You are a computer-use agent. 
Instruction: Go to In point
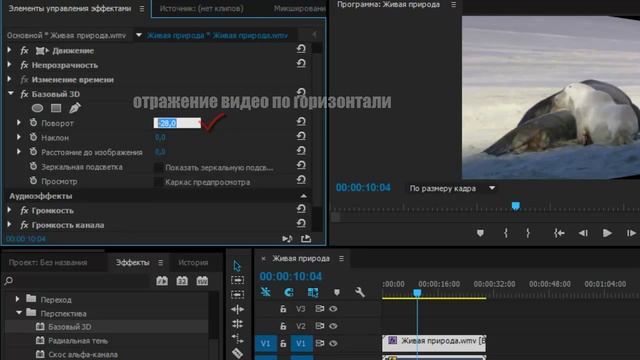(559, 233)
